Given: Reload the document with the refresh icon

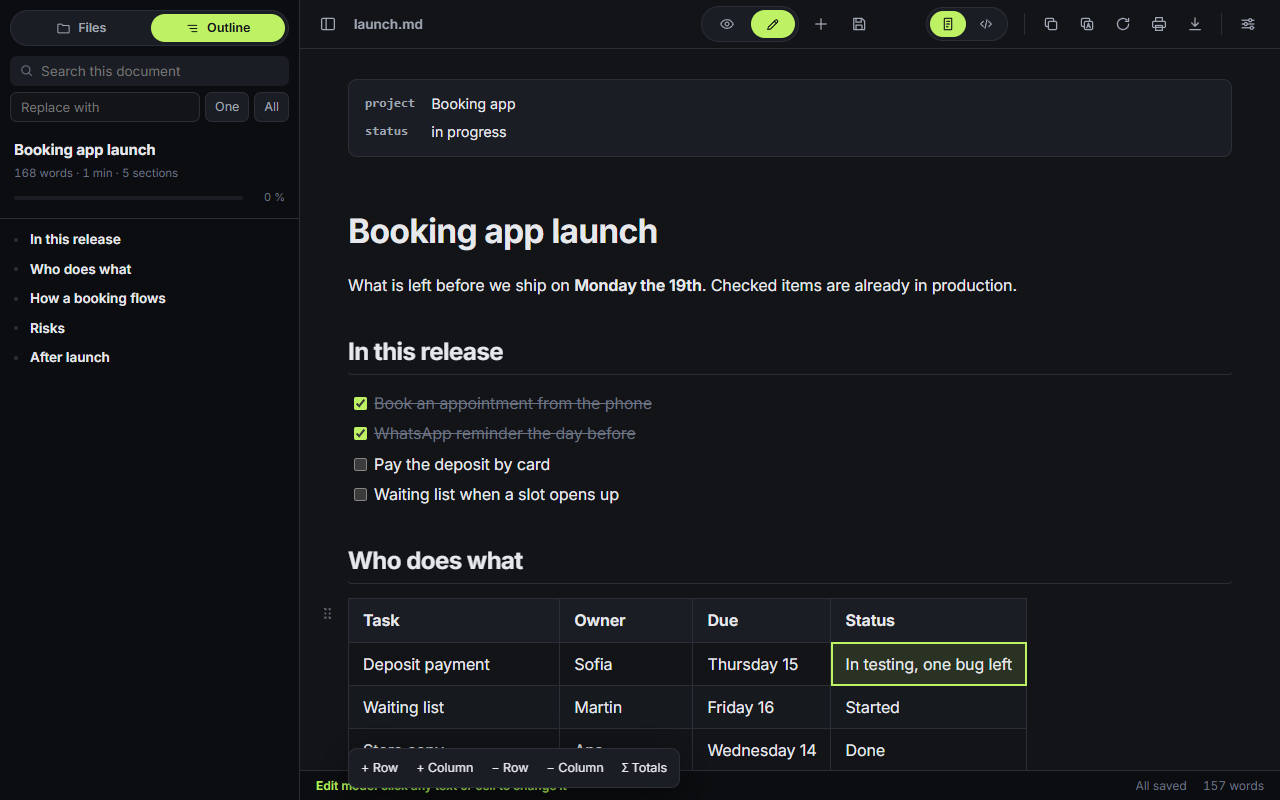Looking at the screenshot, I should [1123, 24].
